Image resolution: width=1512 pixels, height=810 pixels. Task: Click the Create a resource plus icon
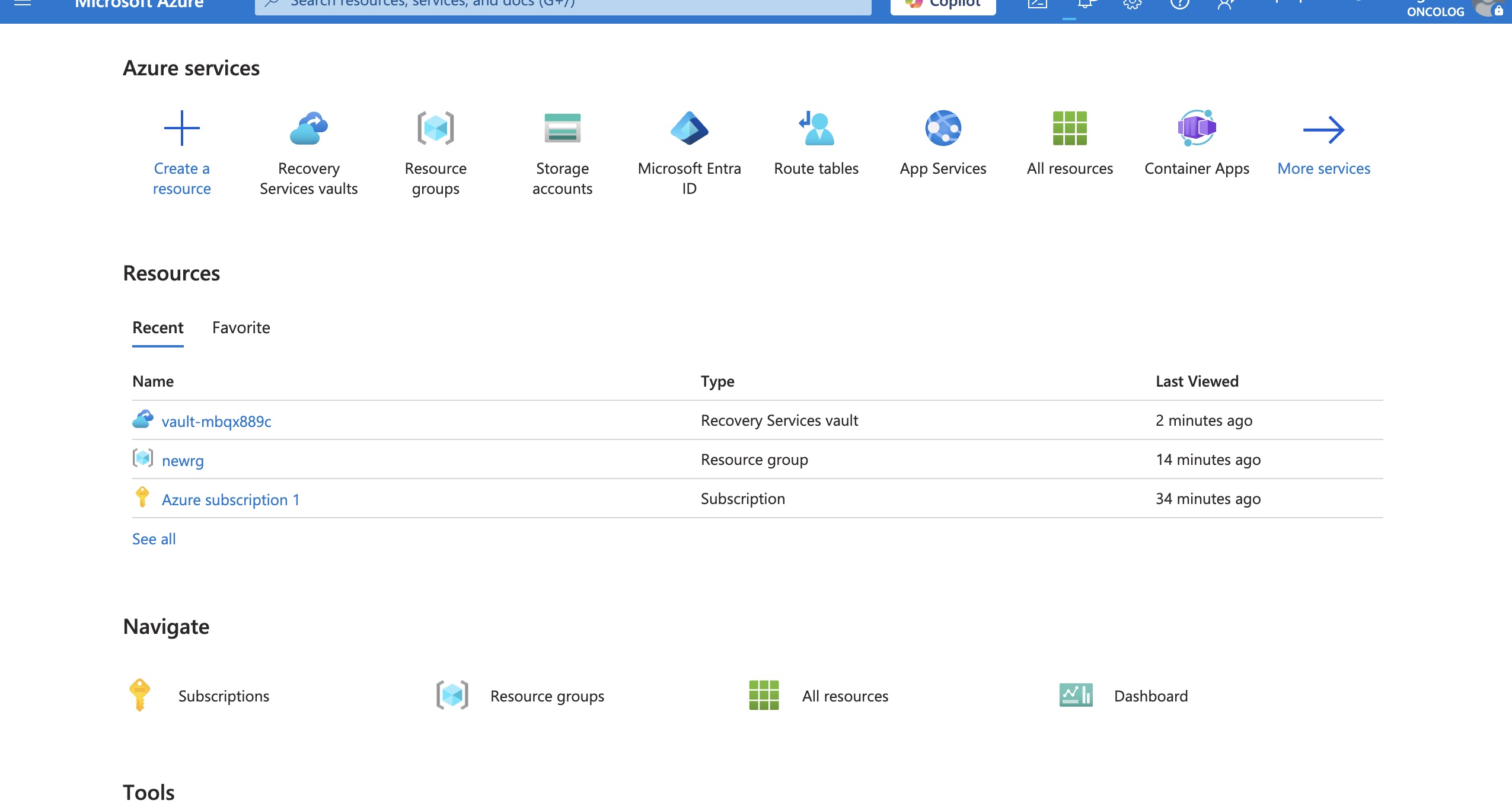(181, 128)
